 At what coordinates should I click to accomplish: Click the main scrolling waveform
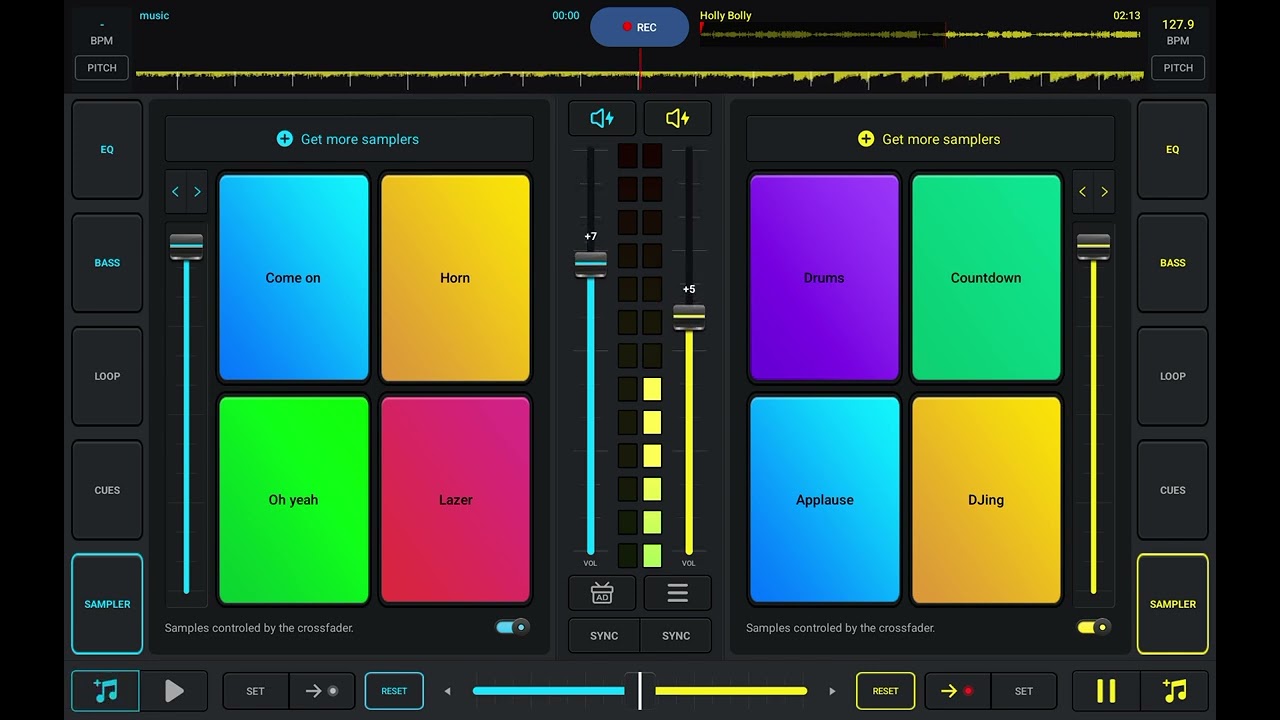640,76
